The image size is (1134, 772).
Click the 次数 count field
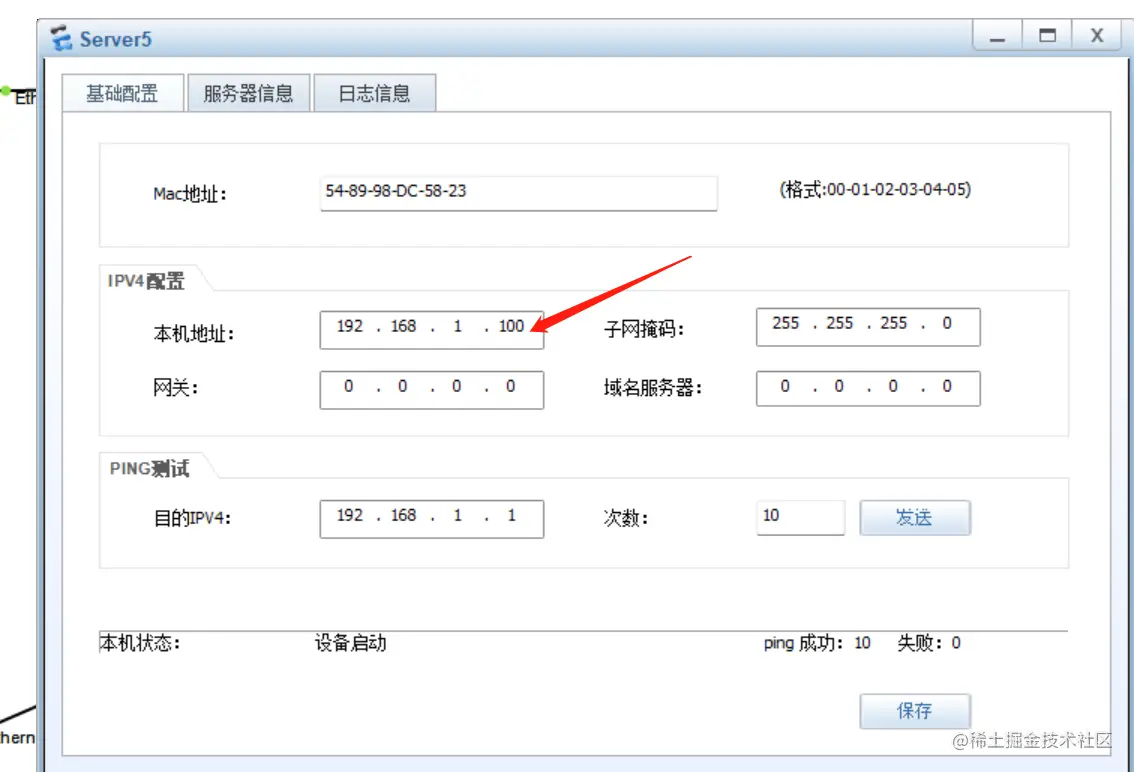(x=801, y=517)
